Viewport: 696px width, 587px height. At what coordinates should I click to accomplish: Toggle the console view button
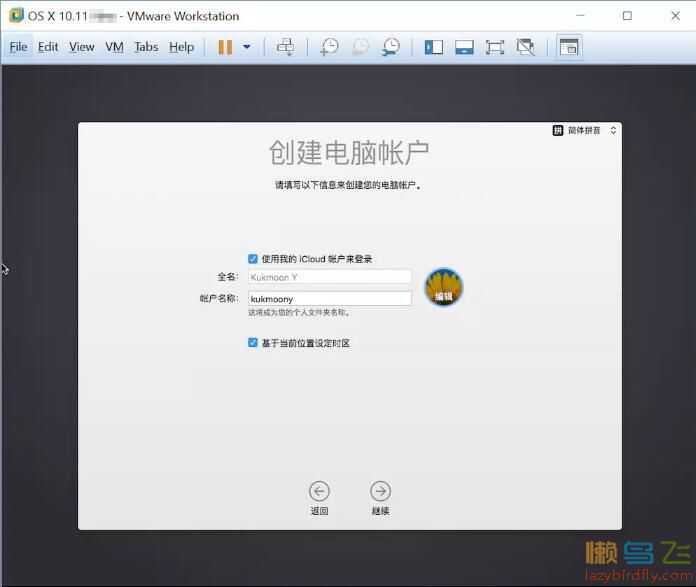tap(569, 47)
